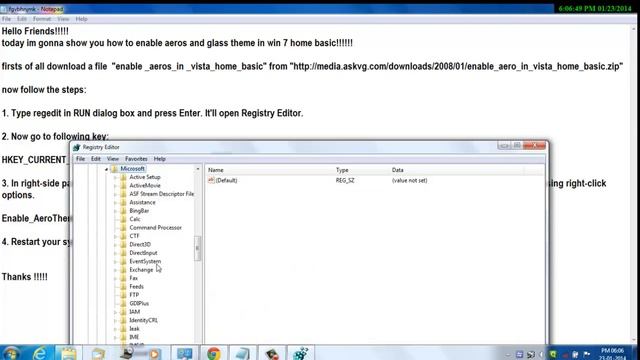The image size is (640, 360).
Task: Click the Notepad line starting 'Hello Friends'
Action: (35, 31)
